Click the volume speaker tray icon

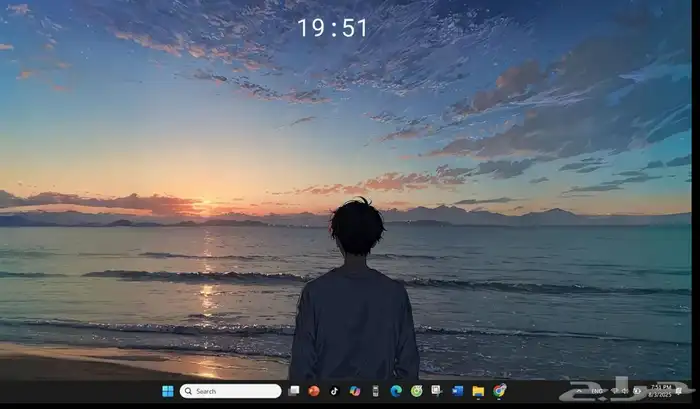tap(625, 391)
